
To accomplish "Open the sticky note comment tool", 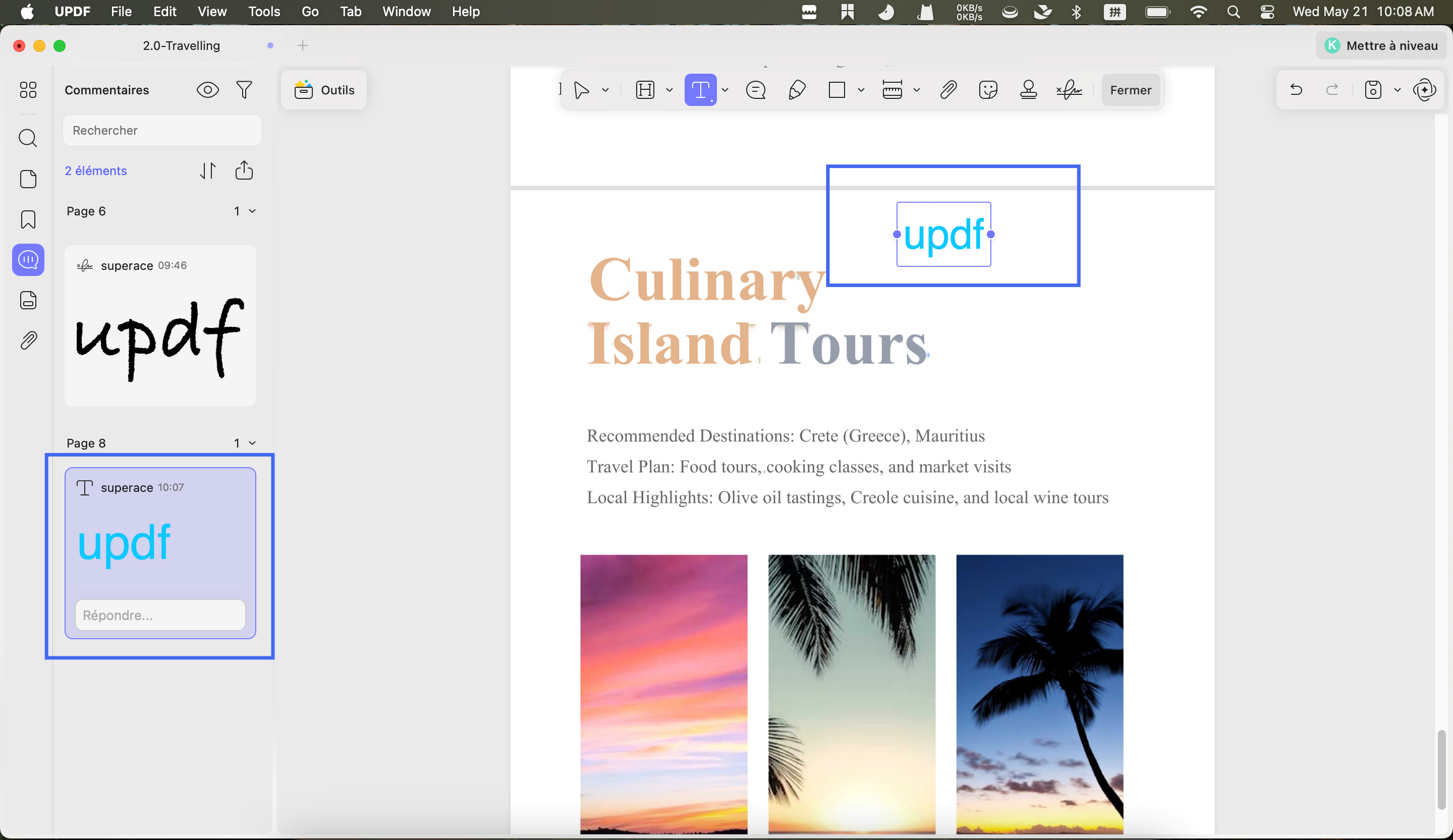I will pos(755,90).
